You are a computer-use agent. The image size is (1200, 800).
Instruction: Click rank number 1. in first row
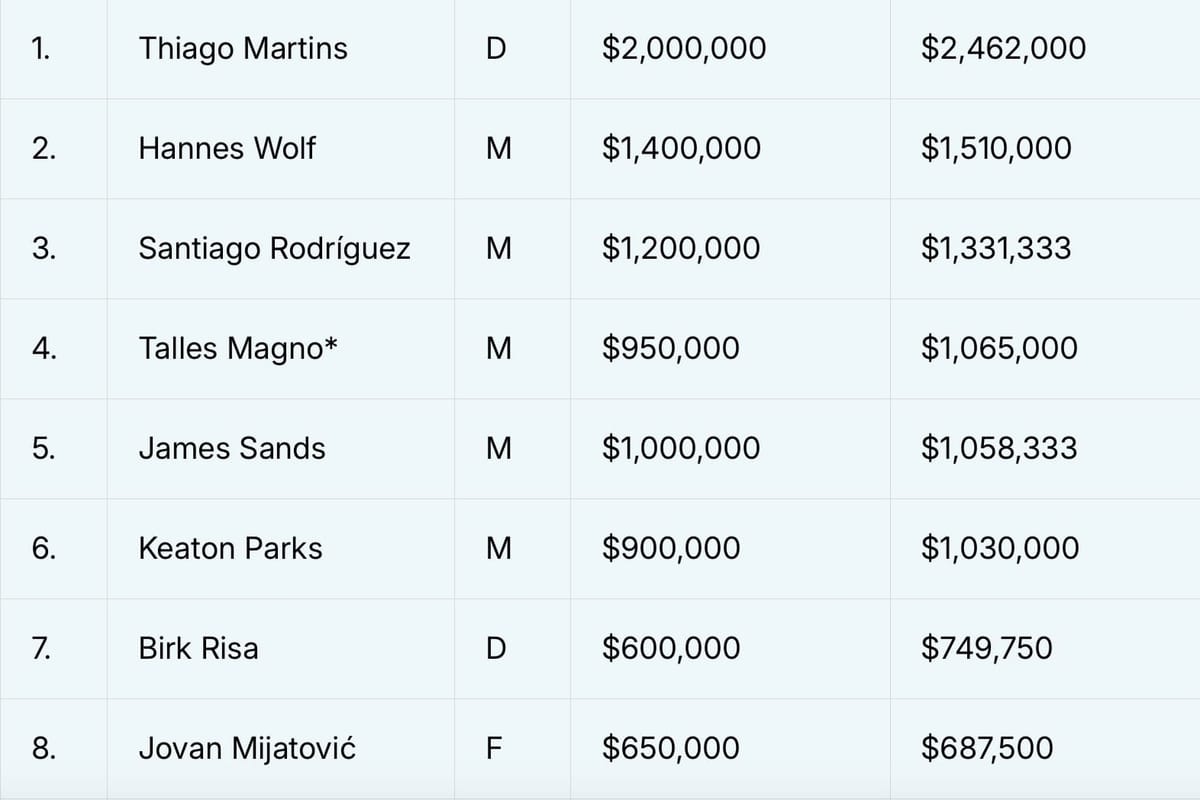click(41, 48)
